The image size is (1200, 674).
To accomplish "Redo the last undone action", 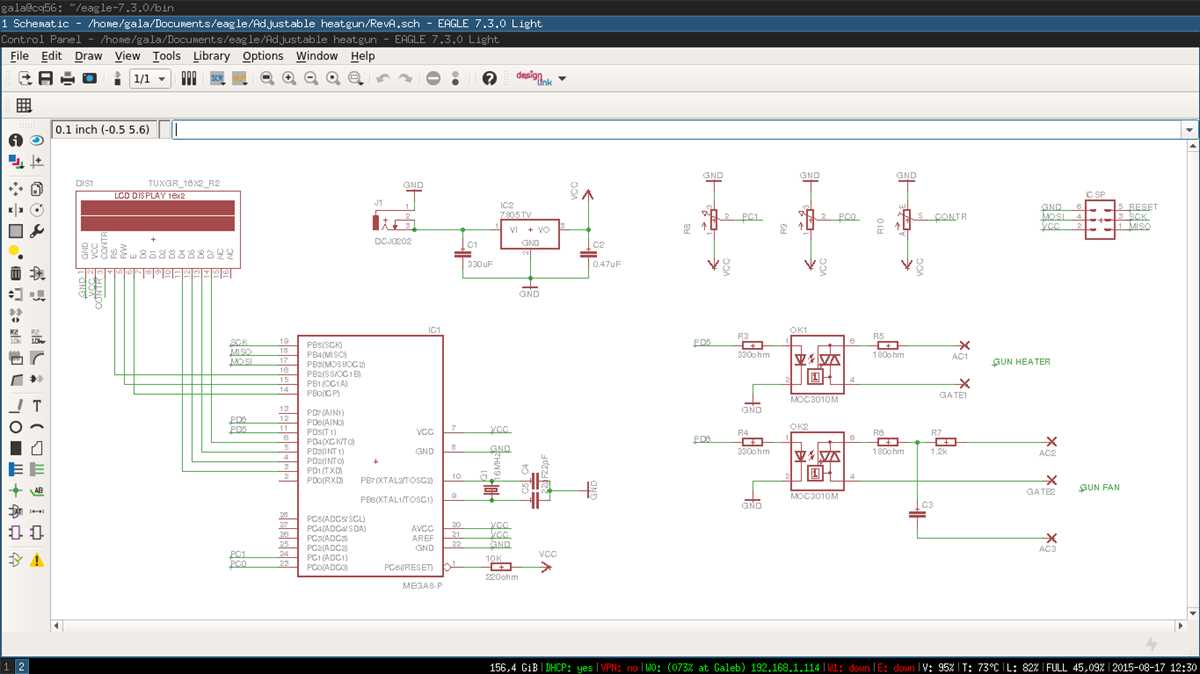I will [405, 78].
